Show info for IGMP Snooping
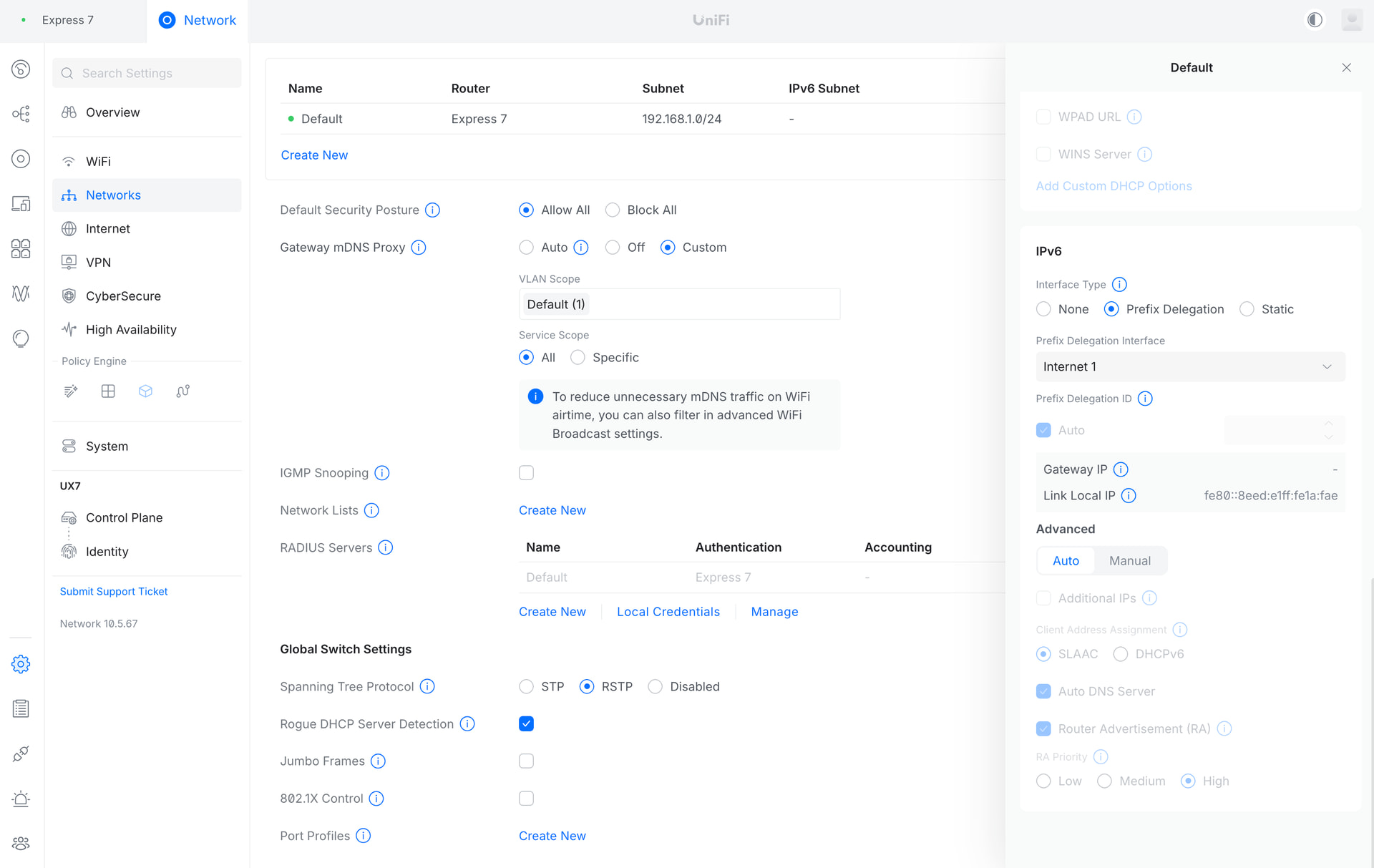The width and height of the screenshot is (1374, 868). [x=382, y=473]
